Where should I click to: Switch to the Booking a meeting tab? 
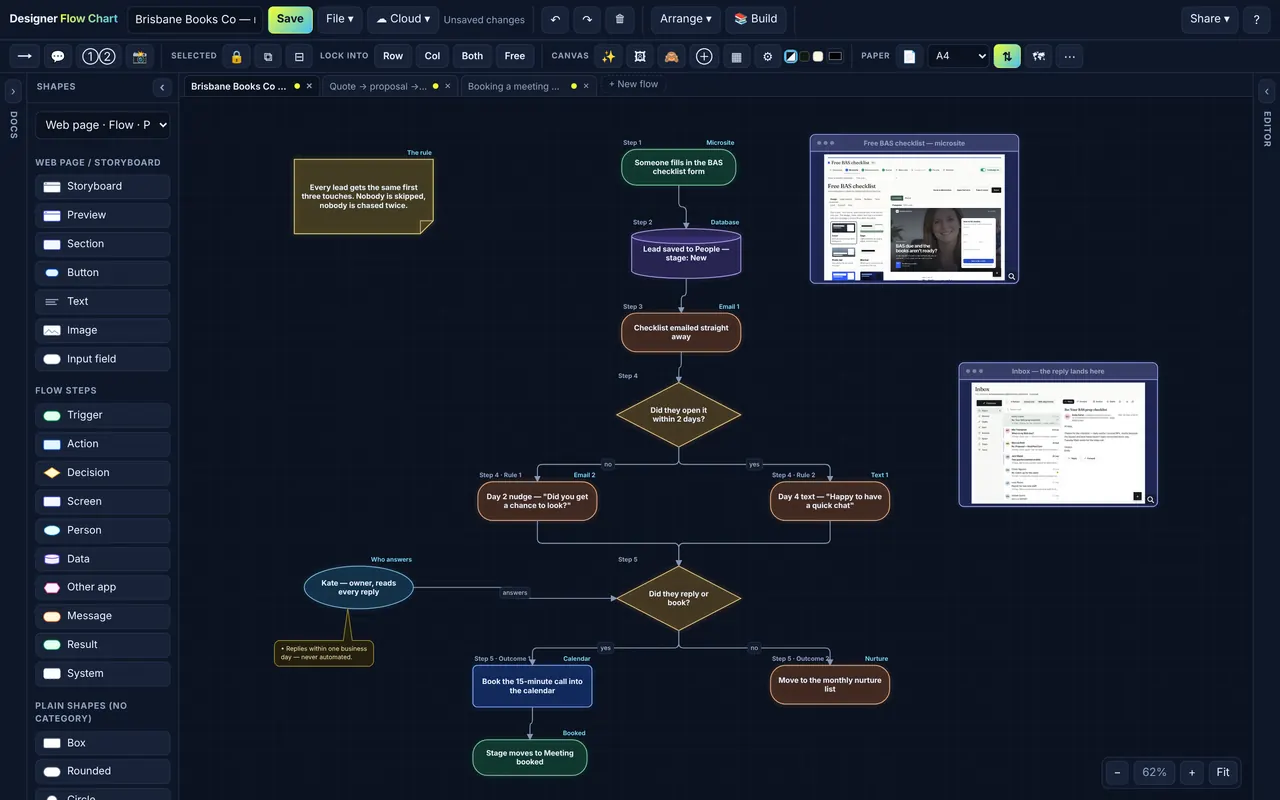(530, 86)
